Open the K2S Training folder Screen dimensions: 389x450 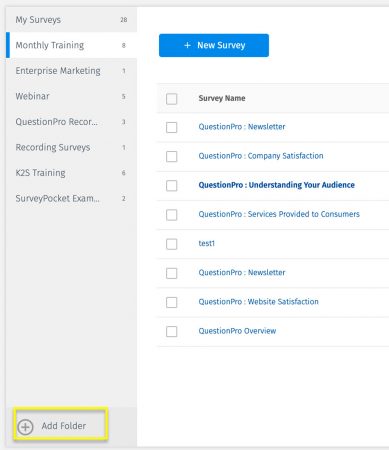click(71, 173)
